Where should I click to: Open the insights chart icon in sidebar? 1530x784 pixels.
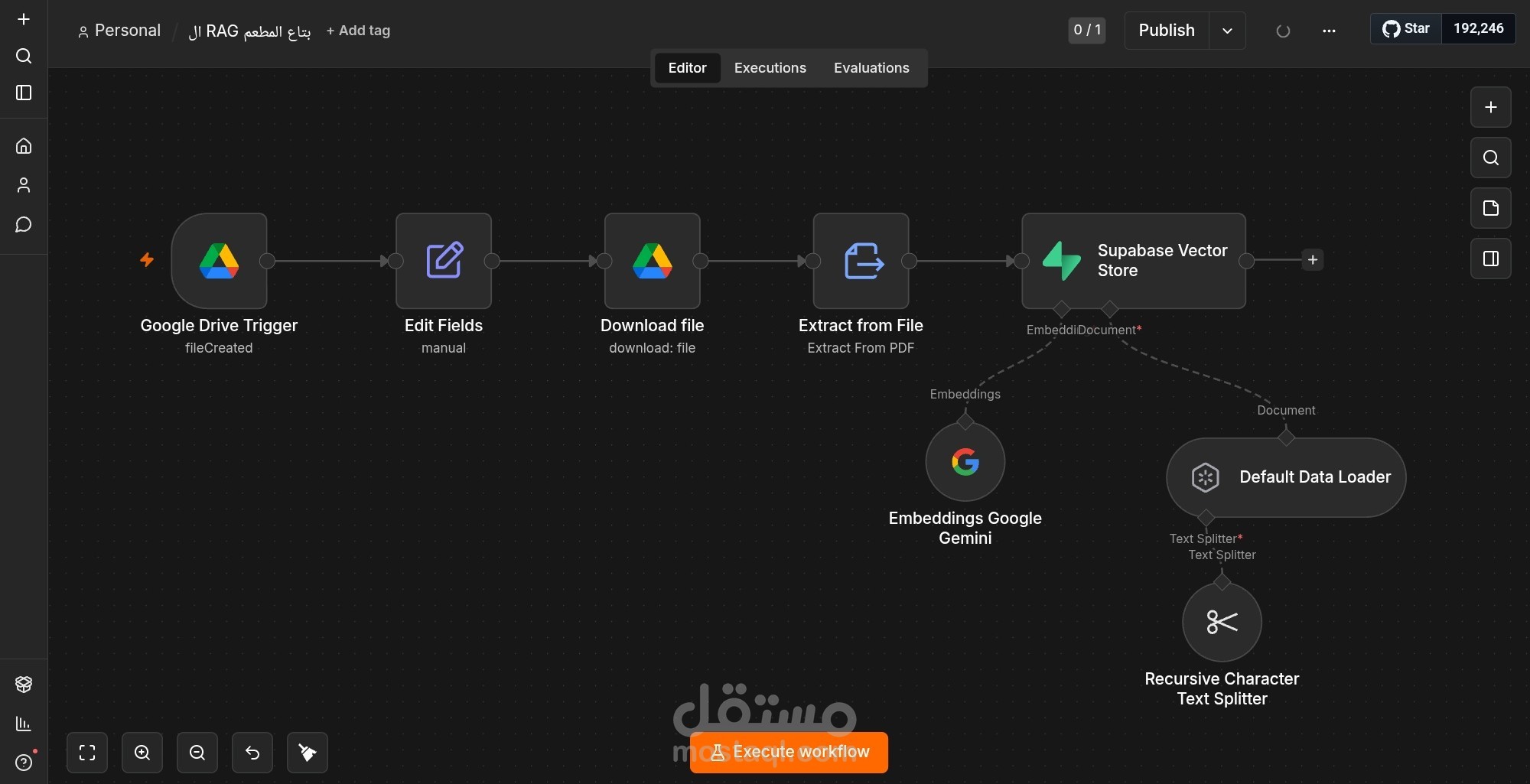[x=24, y=724]
